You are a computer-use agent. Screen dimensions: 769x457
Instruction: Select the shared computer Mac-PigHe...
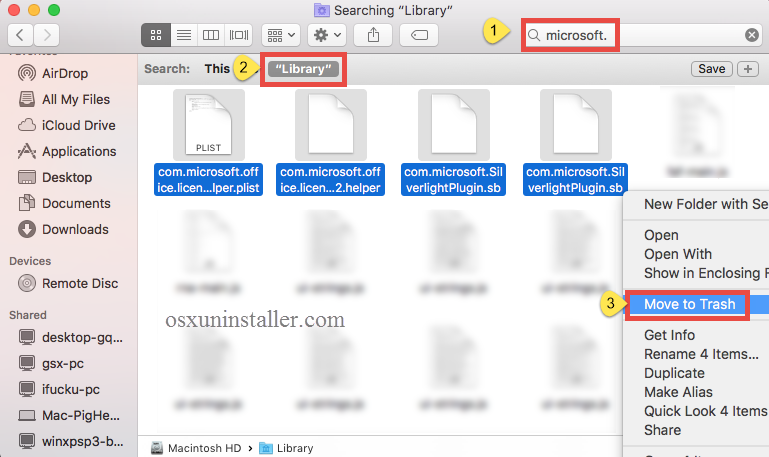pos(69,415)
